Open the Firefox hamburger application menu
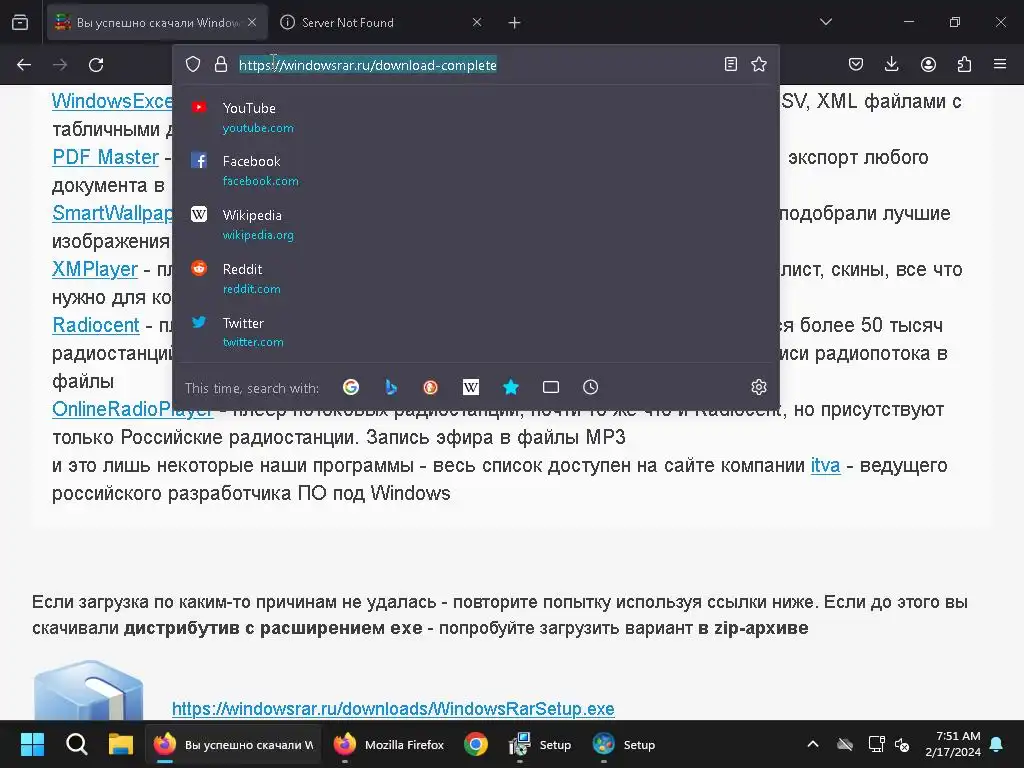 pos(1000,64)
